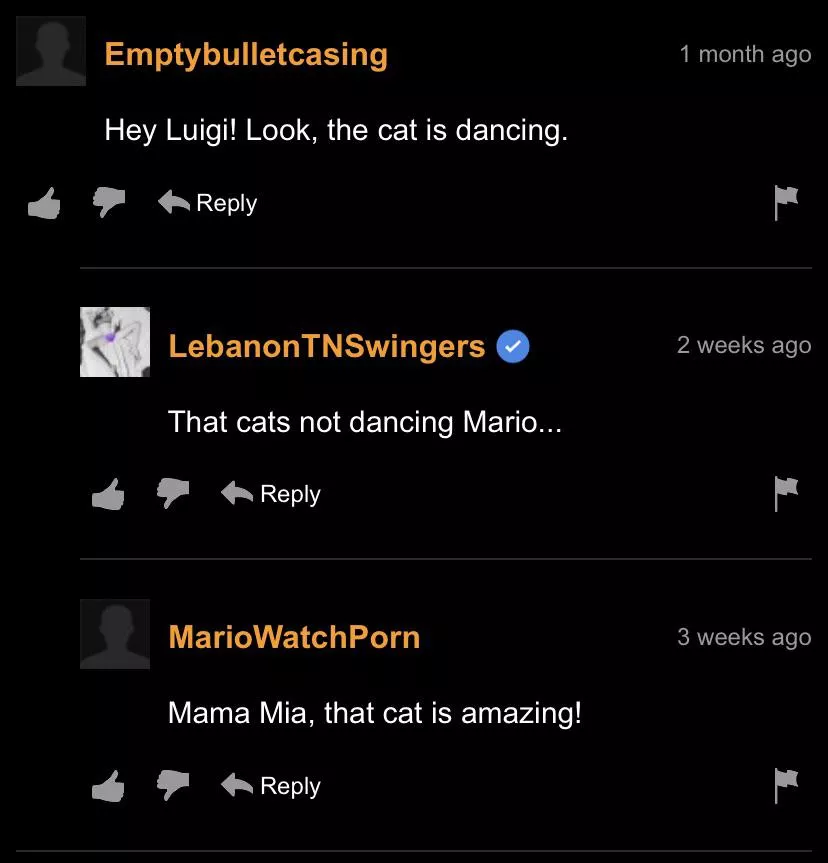Reply to Emptybulletcasing's comment
Screen dimensions: 828x863
[208, 203]
